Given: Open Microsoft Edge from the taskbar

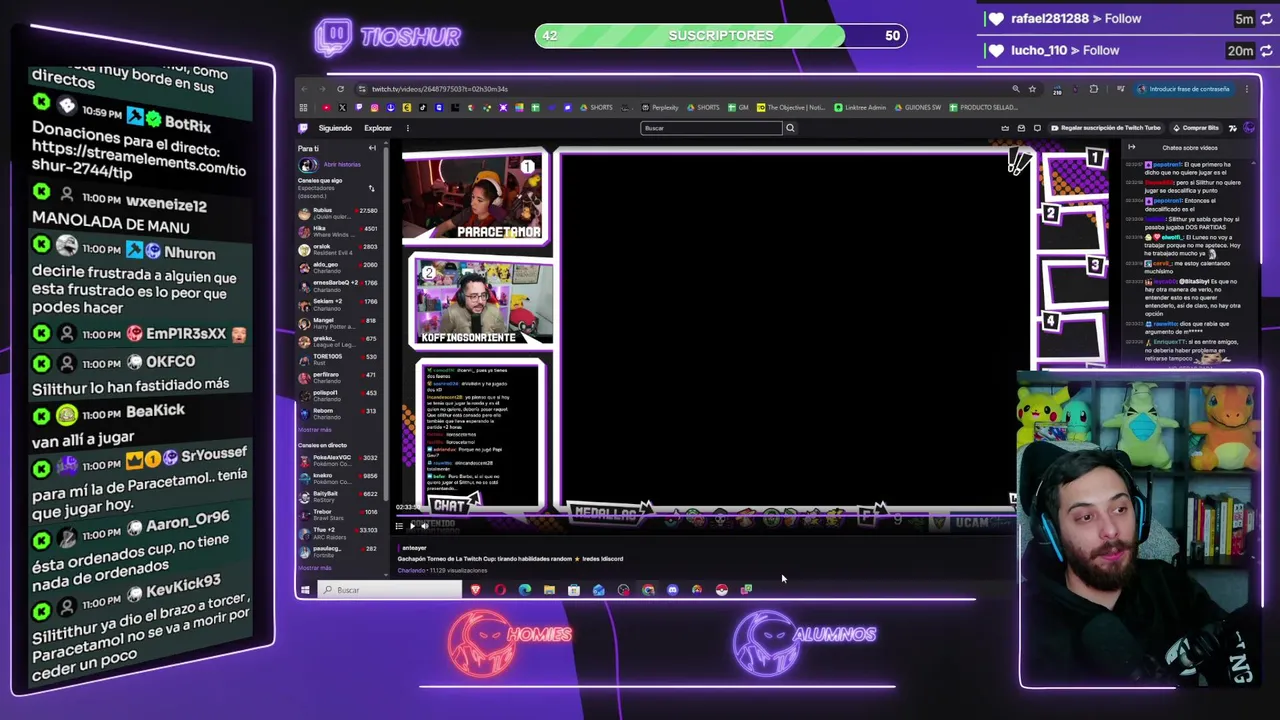Looking at the screenshot, I should pyautogui.click(x=525, y=590).
